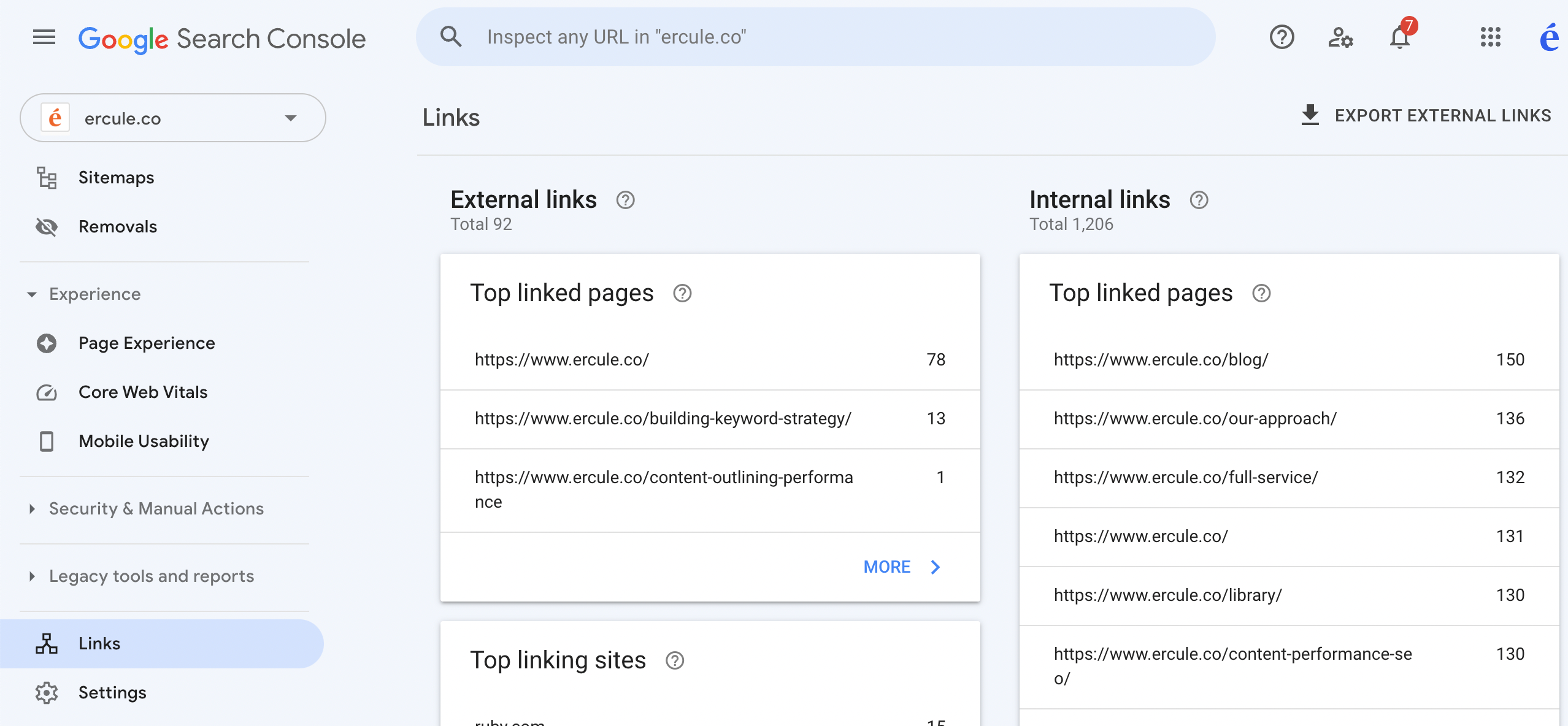Click Internal links Total 1,206 text
The width and height of the screenshot is (1568, 726).
pyautogui.click(x=1071, y=224)
